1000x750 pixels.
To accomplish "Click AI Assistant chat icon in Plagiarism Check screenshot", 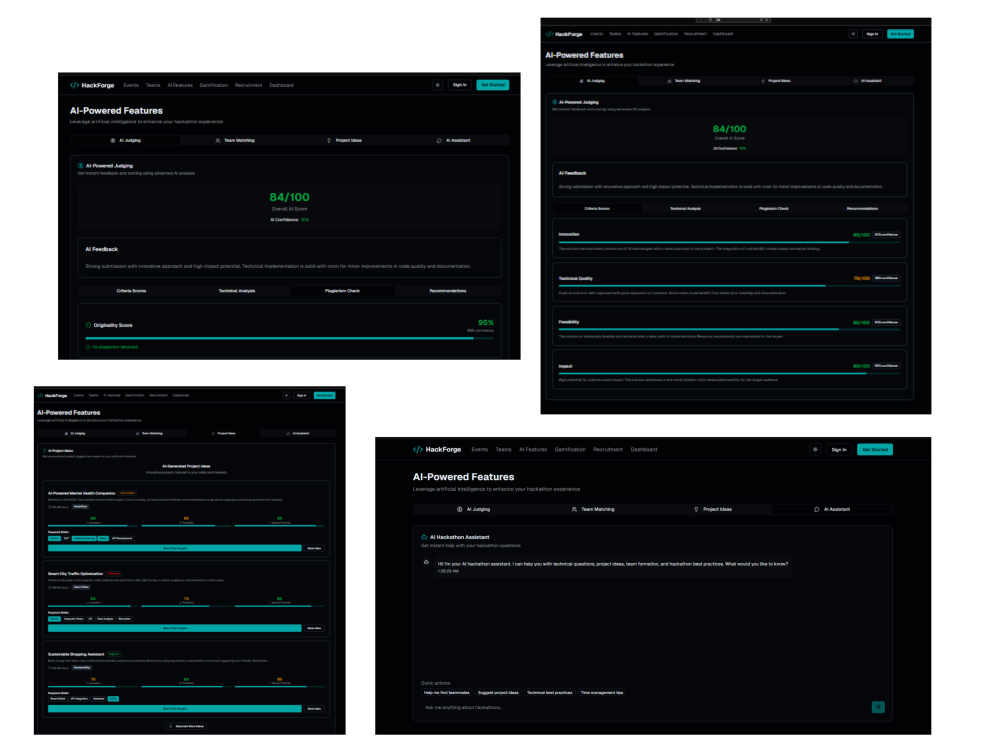I will (439, 140).
